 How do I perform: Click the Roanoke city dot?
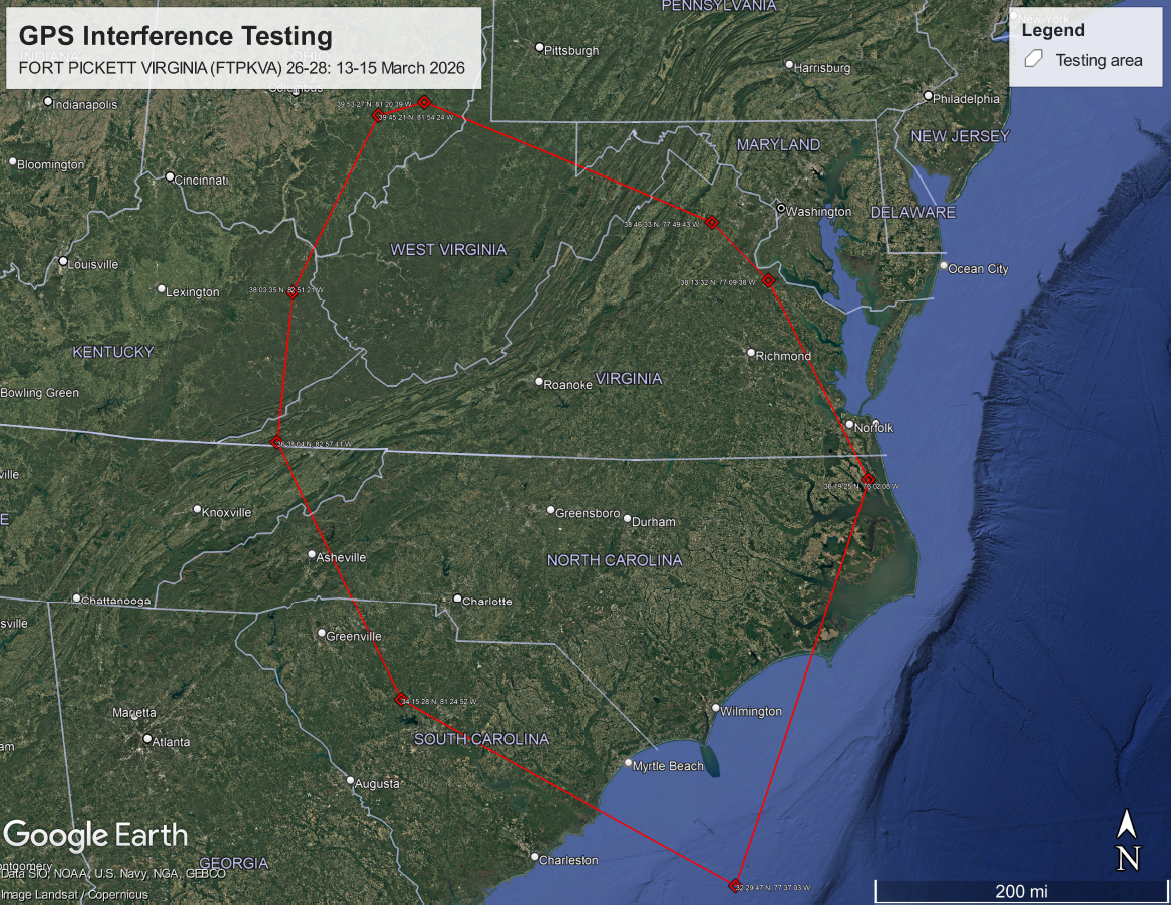(x=539, y=382)
